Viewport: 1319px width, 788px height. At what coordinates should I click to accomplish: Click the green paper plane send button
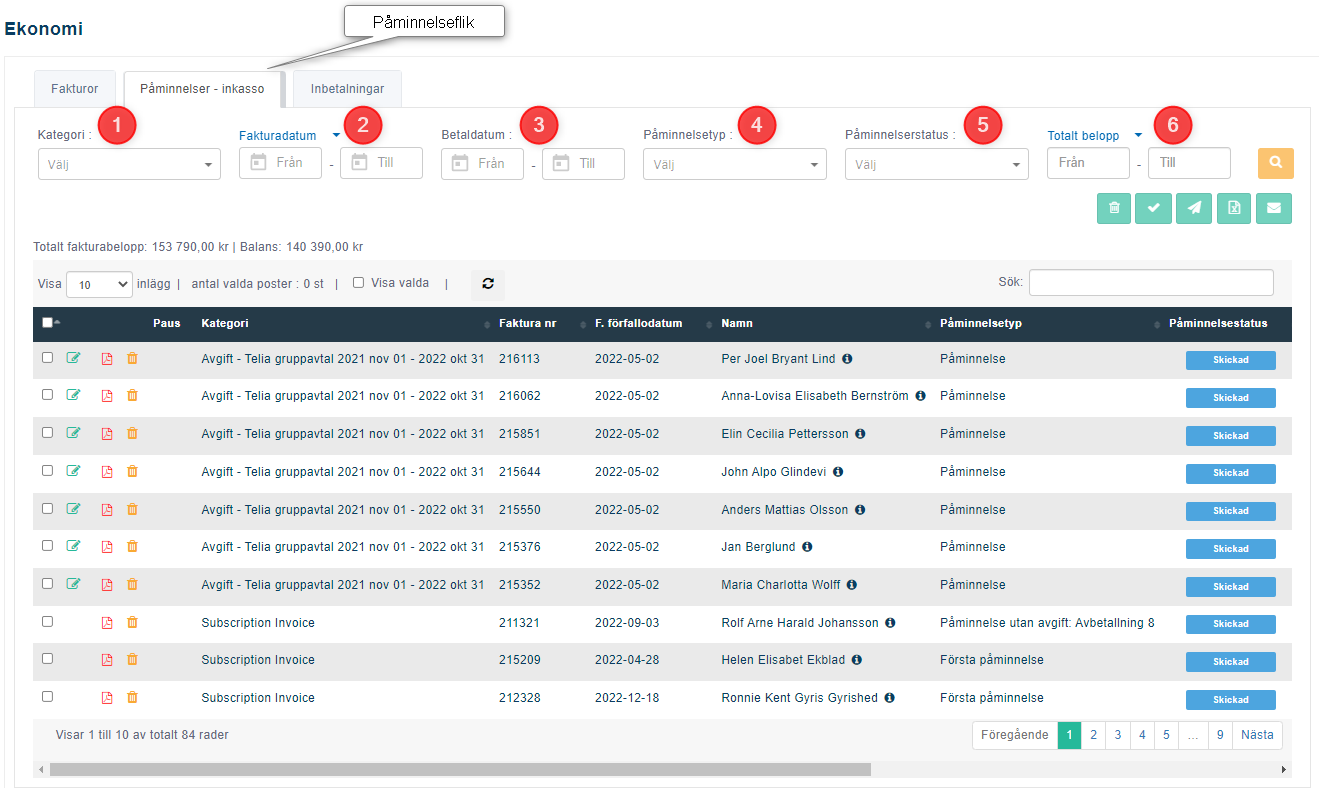point(1194,208)
